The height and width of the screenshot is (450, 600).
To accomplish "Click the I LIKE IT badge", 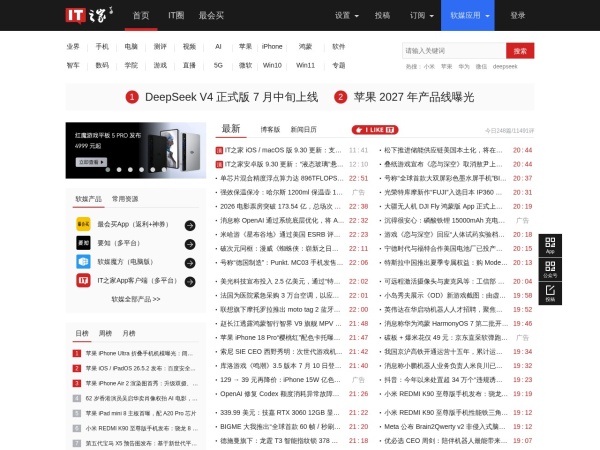I will [x=375, y=130].
